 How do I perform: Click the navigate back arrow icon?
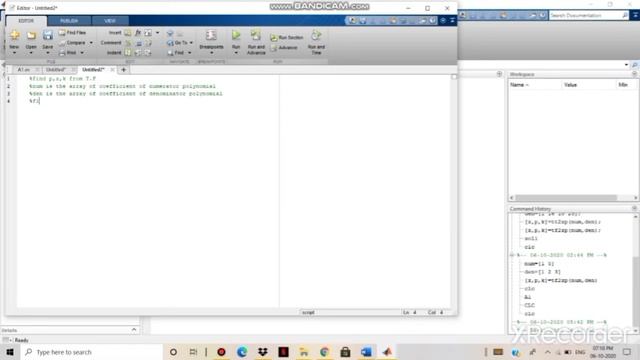(170, 33)
